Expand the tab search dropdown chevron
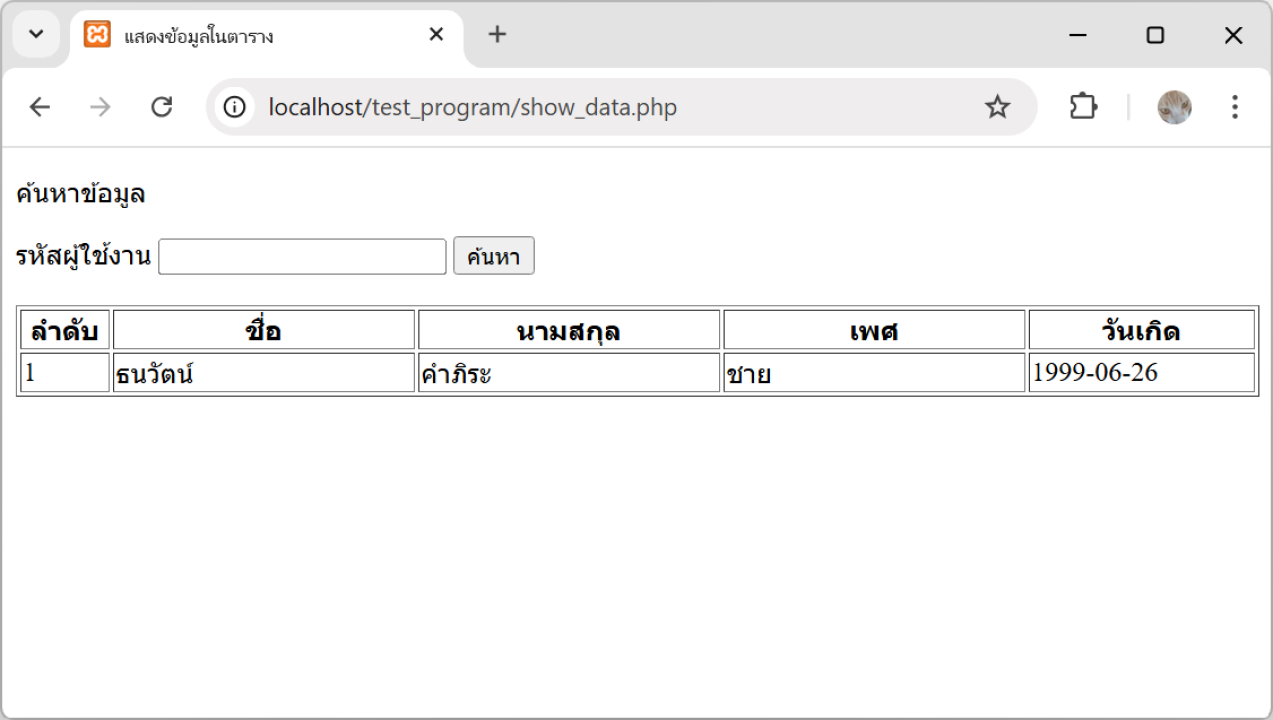Viewport: 1273px width, 720px height. tap(36, 35)
